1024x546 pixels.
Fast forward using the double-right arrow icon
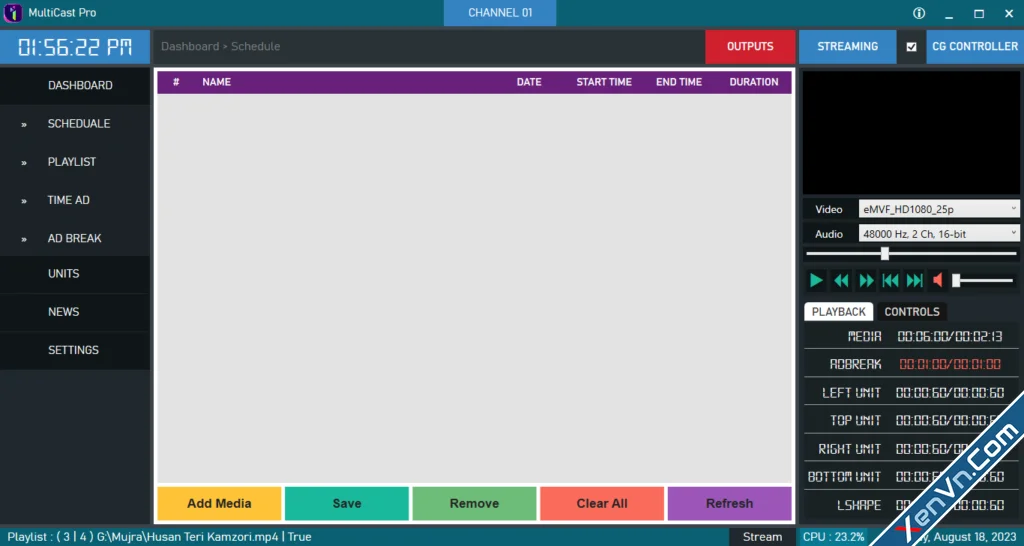tap(866, 281)
